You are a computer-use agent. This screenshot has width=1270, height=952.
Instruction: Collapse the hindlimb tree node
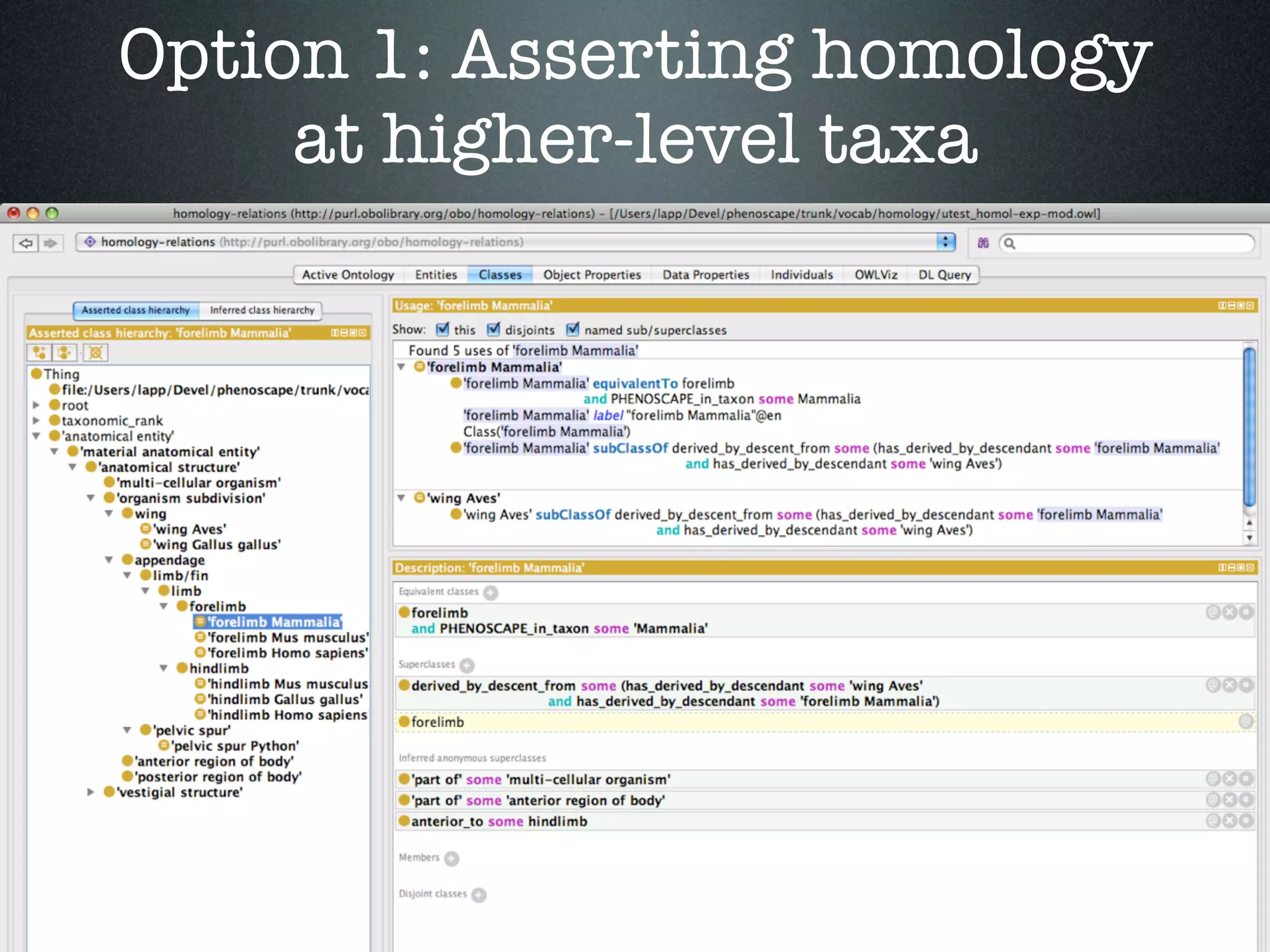[163, 668]
